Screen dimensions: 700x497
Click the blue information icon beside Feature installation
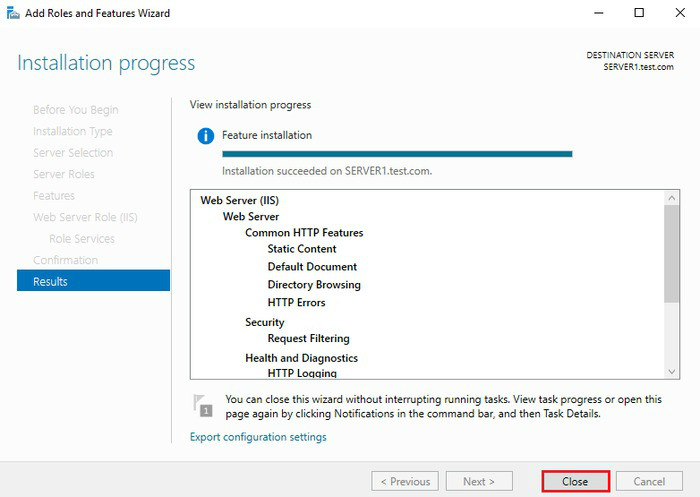[205, 136]
